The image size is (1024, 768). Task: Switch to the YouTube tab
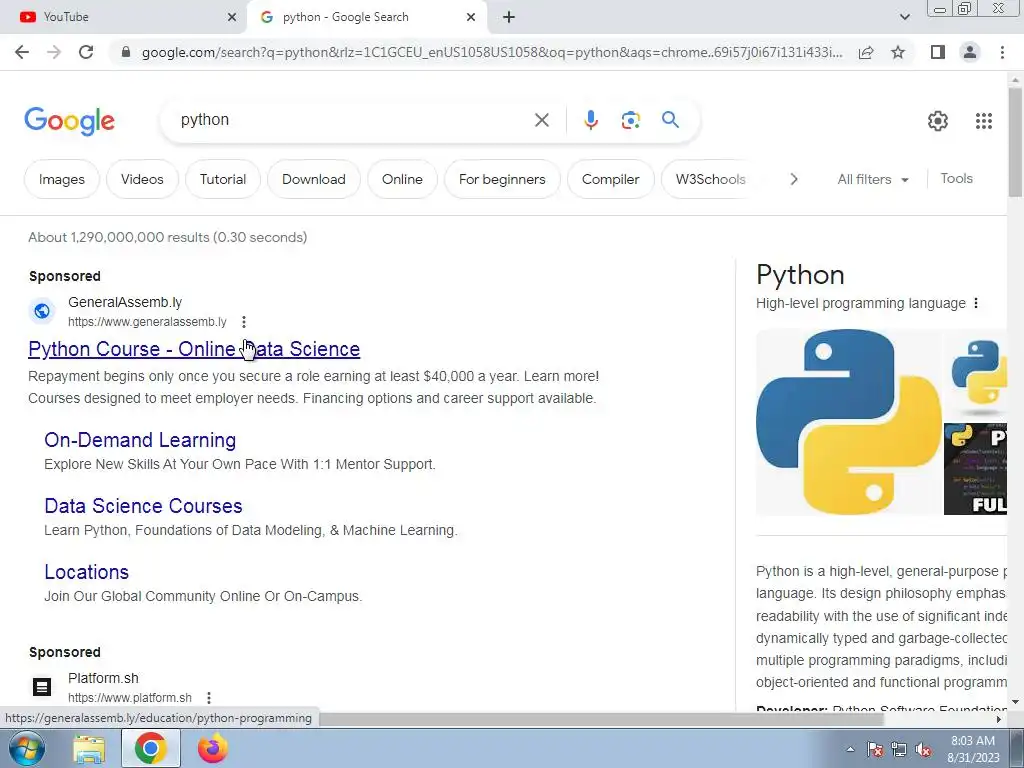point(124,17)
